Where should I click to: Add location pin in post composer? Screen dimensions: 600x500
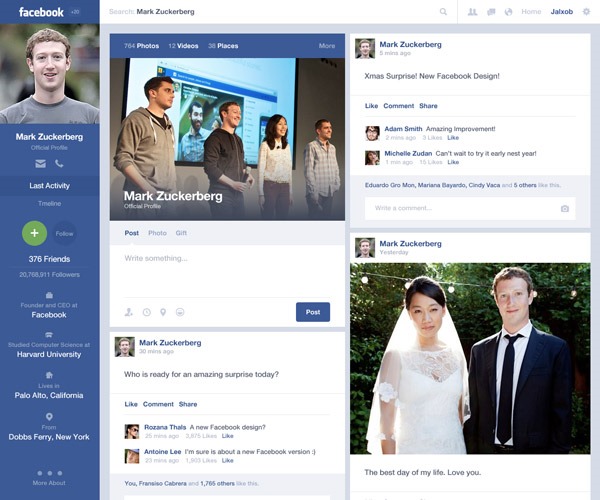coord(163,312)
